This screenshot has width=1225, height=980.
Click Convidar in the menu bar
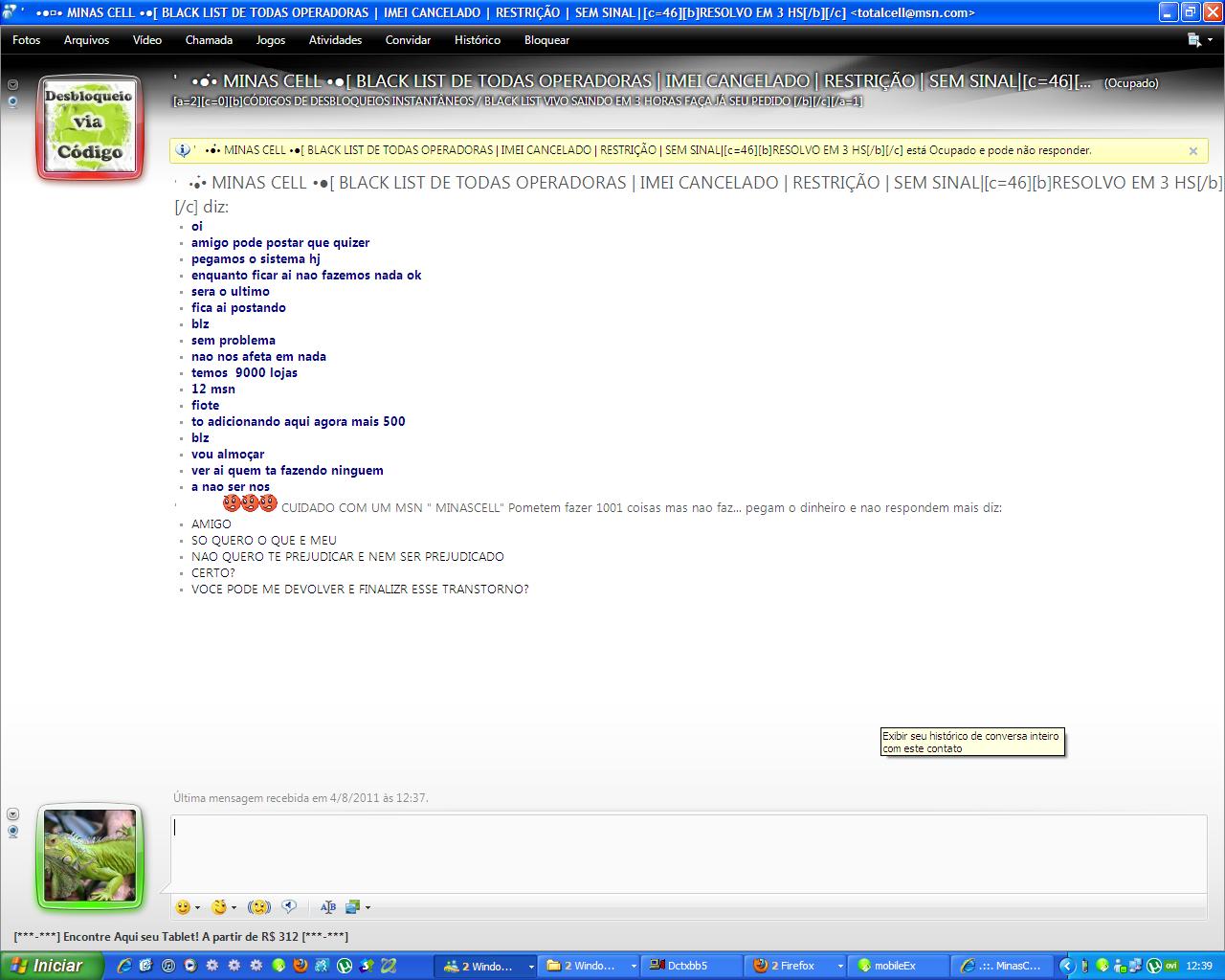coord(408,40)
